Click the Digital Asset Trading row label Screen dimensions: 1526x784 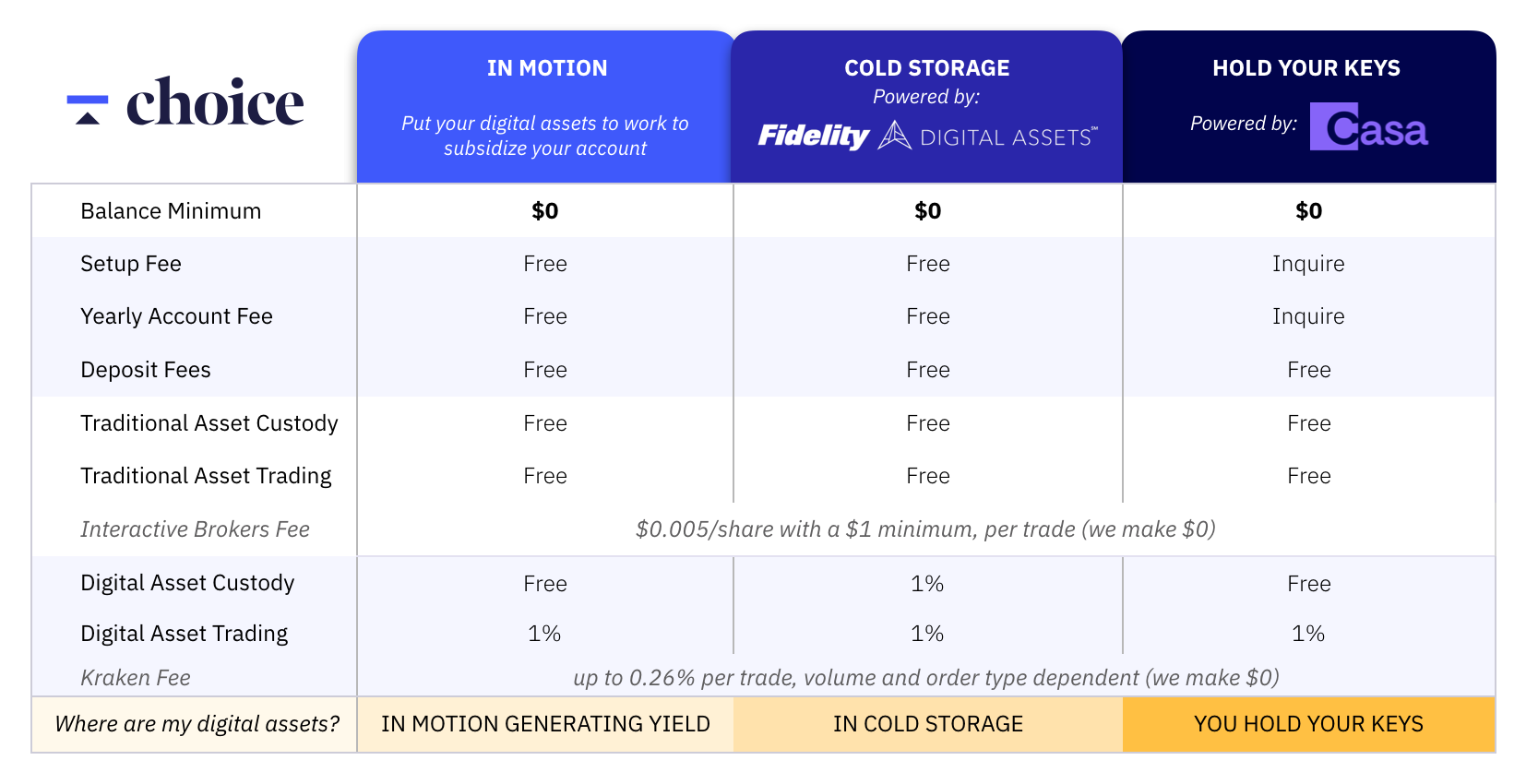tap(184, 634)
